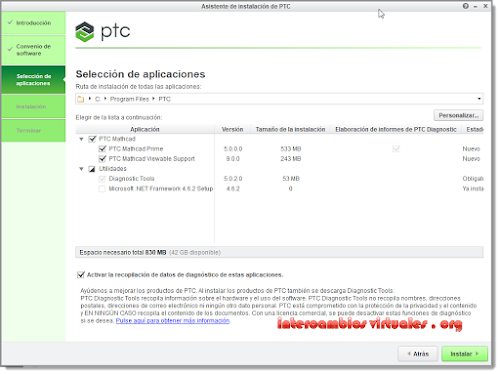Select the Instalación step
Image resolution: width=500 pixels, height=374 pixels.
(33, 106)
